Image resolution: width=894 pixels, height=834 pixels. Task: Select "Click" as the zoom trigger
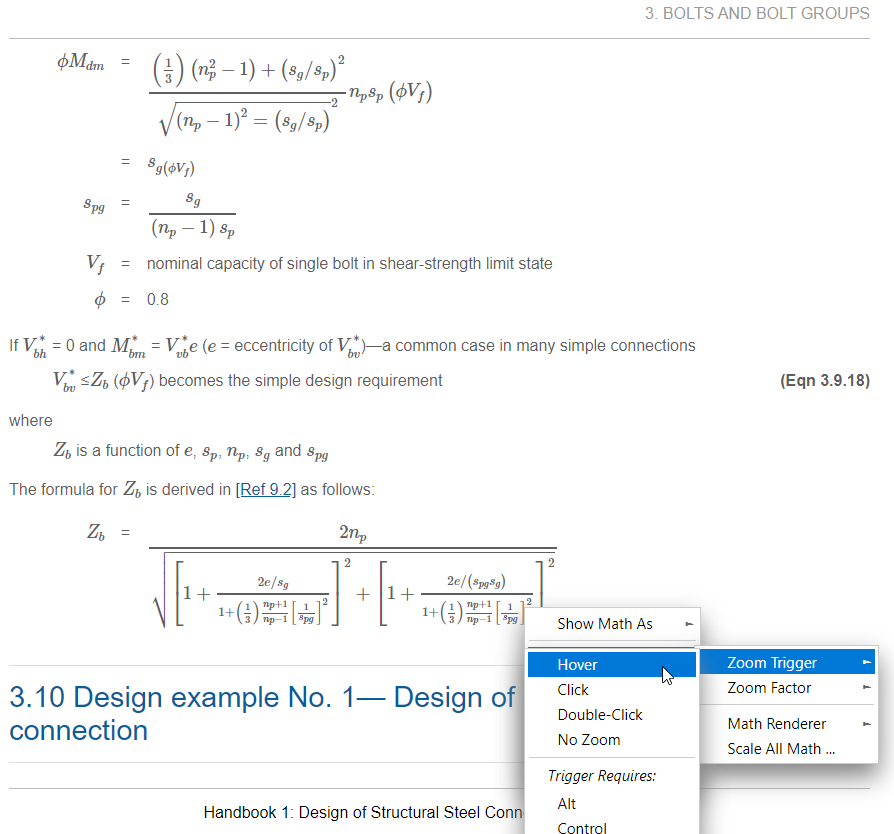pos(571,689)
